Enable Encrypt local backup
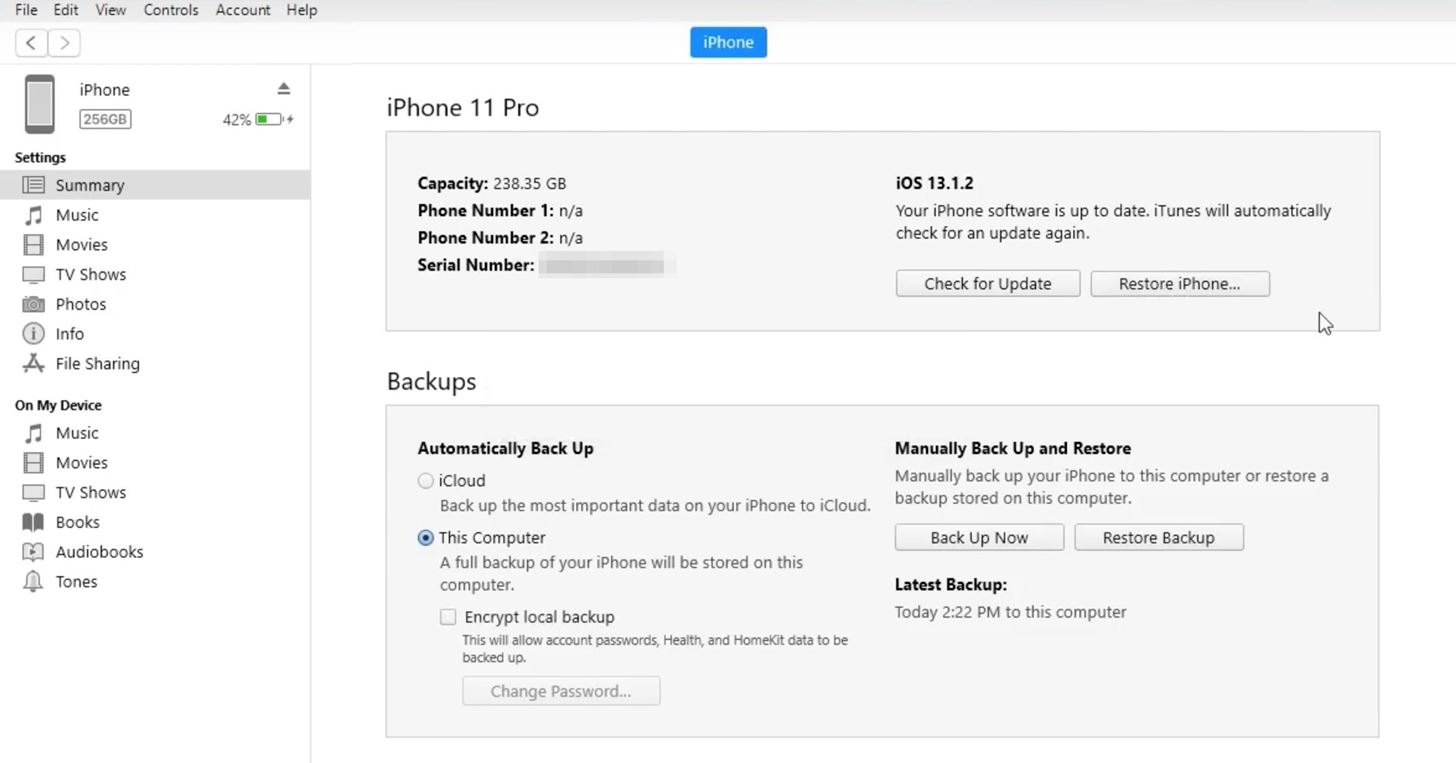 tap(448, 616)
